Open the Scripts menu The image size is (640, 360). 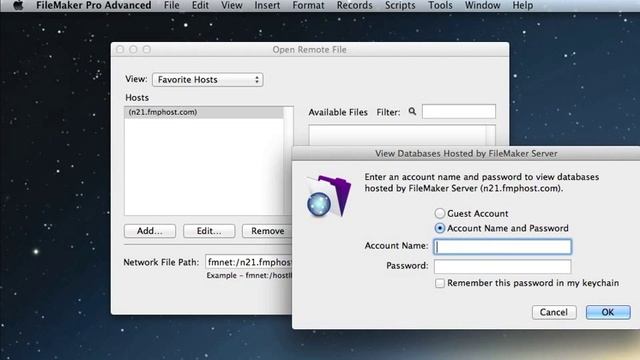click(x=400, y=5)
